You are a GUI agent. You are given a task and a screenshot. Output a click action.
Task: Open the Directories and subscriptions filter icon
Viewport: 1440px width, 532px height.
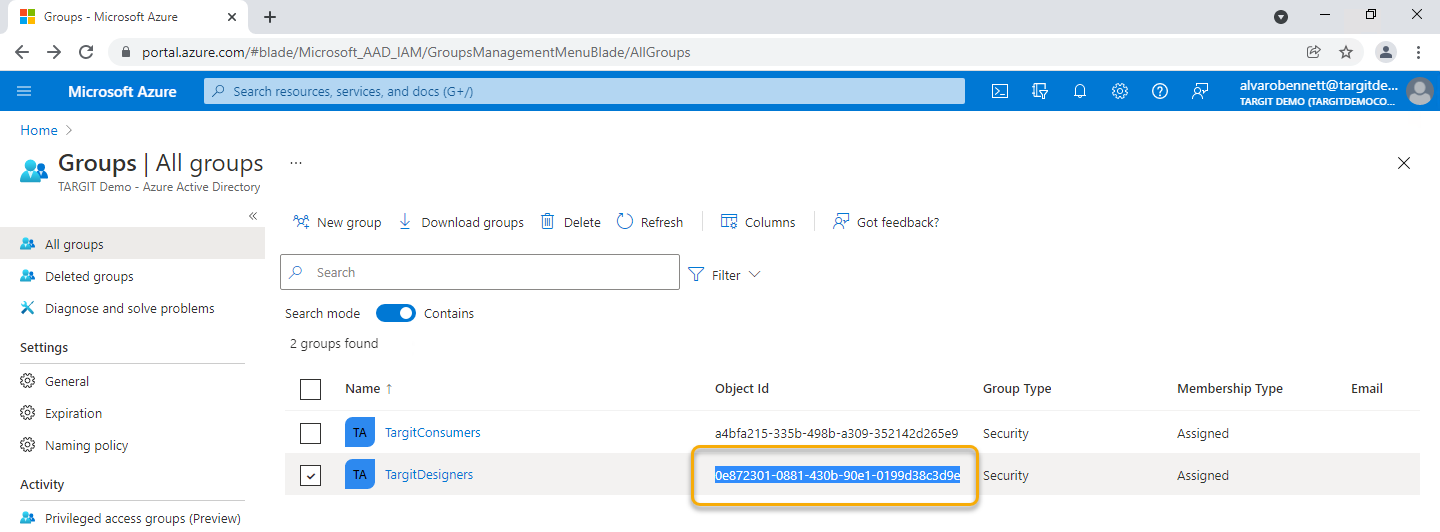click(1040, 91)
